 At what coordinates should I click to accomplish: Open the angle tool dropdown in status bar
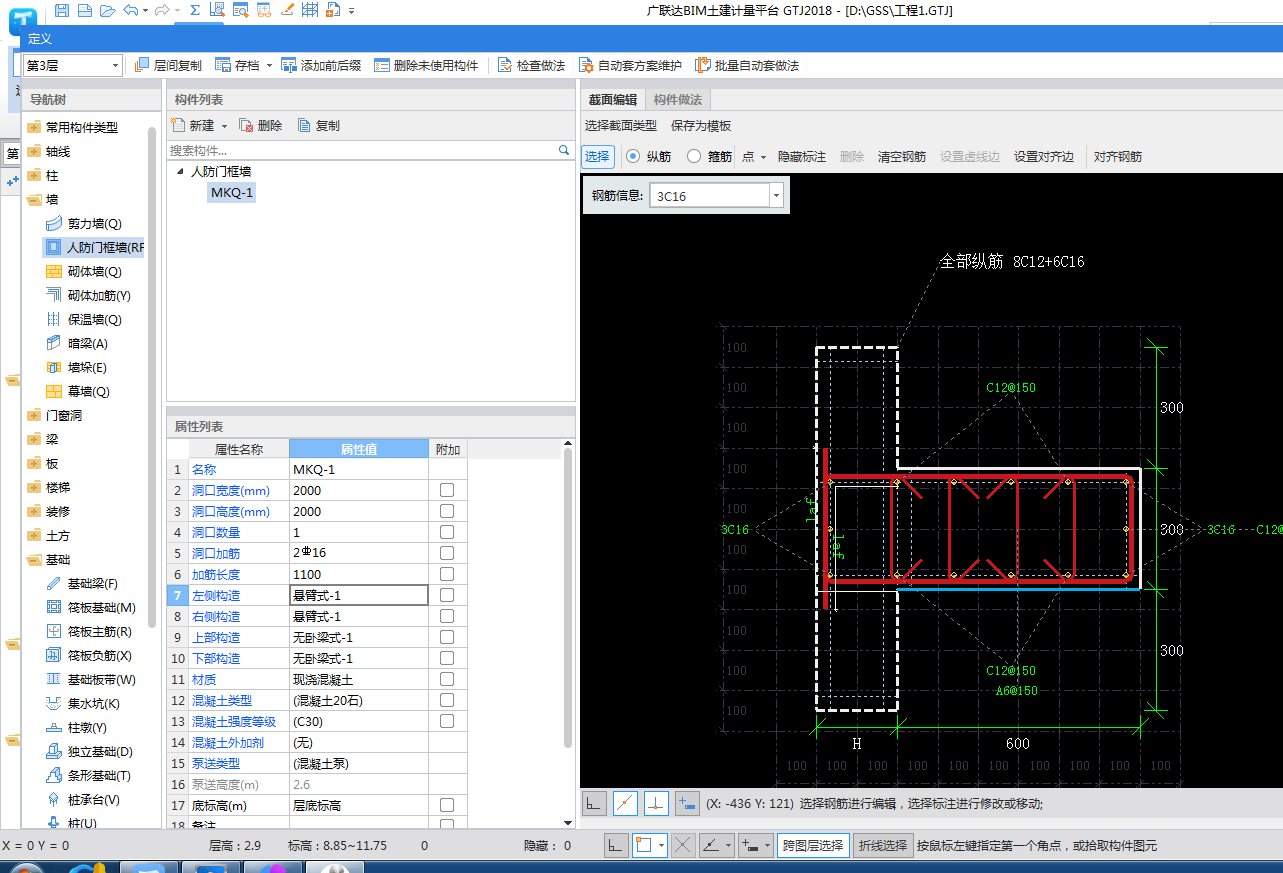click(x=726, y=845)
